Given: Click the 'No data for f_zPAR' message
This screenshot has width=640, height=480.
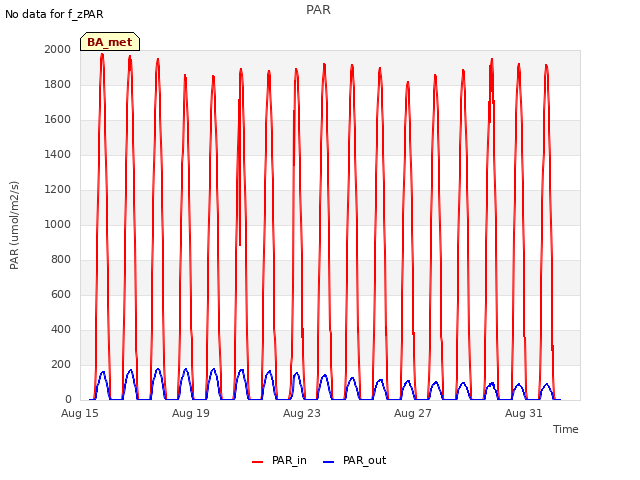Looking at the screenshot, I should pos(54,14).
